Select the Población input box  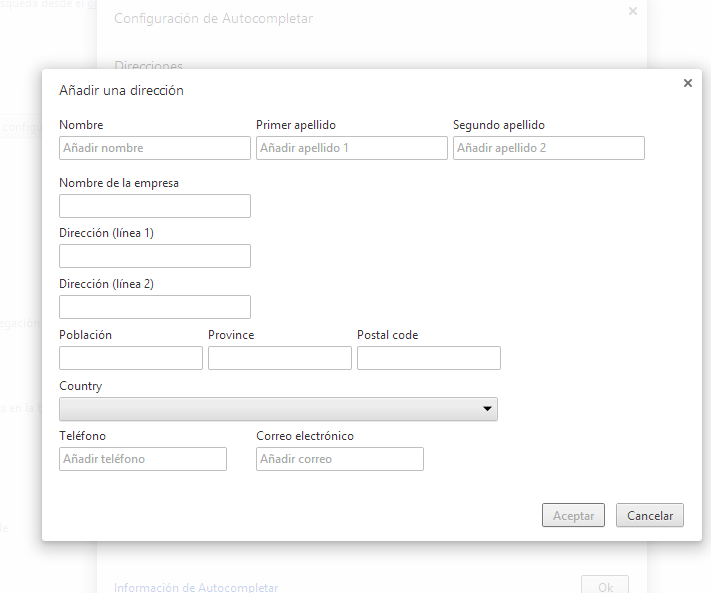pyautogui.click(x=131, y=358)
